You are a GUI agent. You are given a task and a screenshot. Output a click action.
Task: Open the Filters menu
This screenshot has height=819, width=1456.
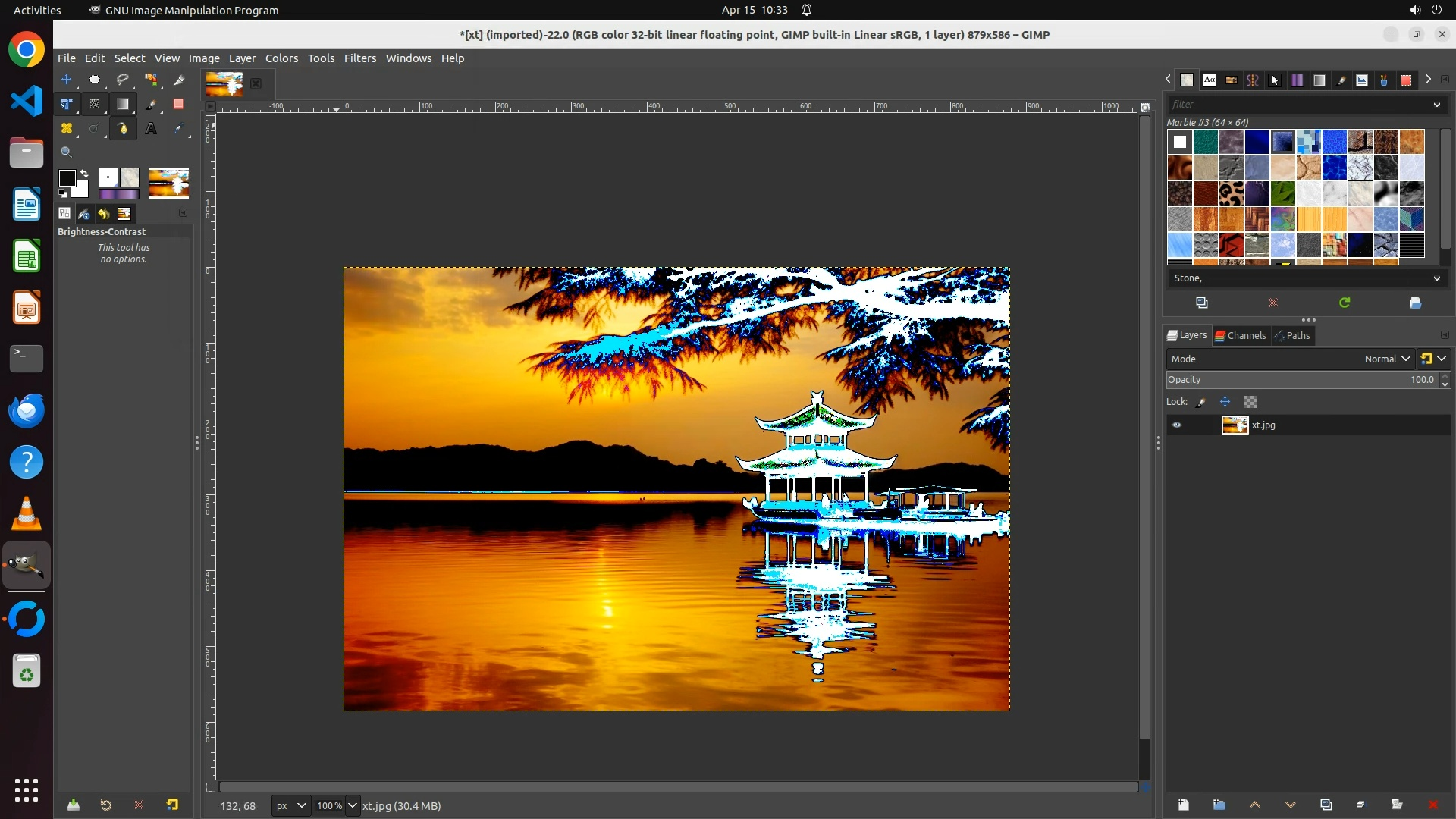(359, 58)
